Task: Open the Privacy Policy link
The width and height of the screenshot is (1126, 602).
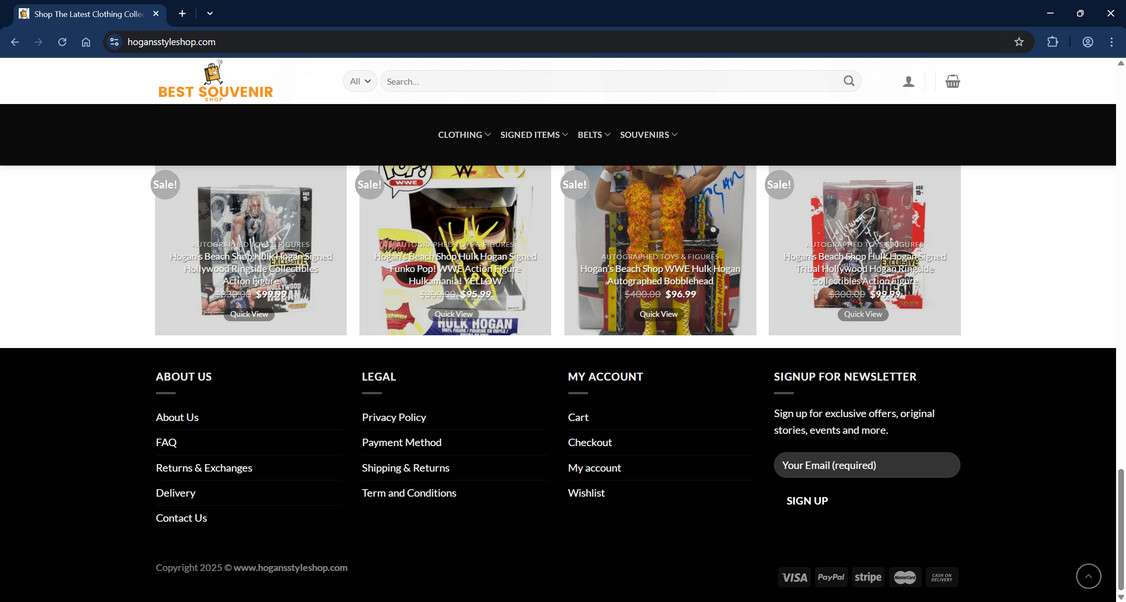Action: pos(394,417)
